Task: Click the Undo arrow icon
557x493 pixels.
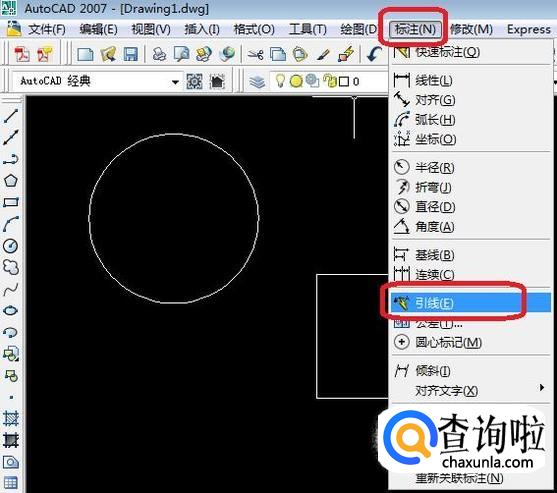Action: click(x=374, y=54)
